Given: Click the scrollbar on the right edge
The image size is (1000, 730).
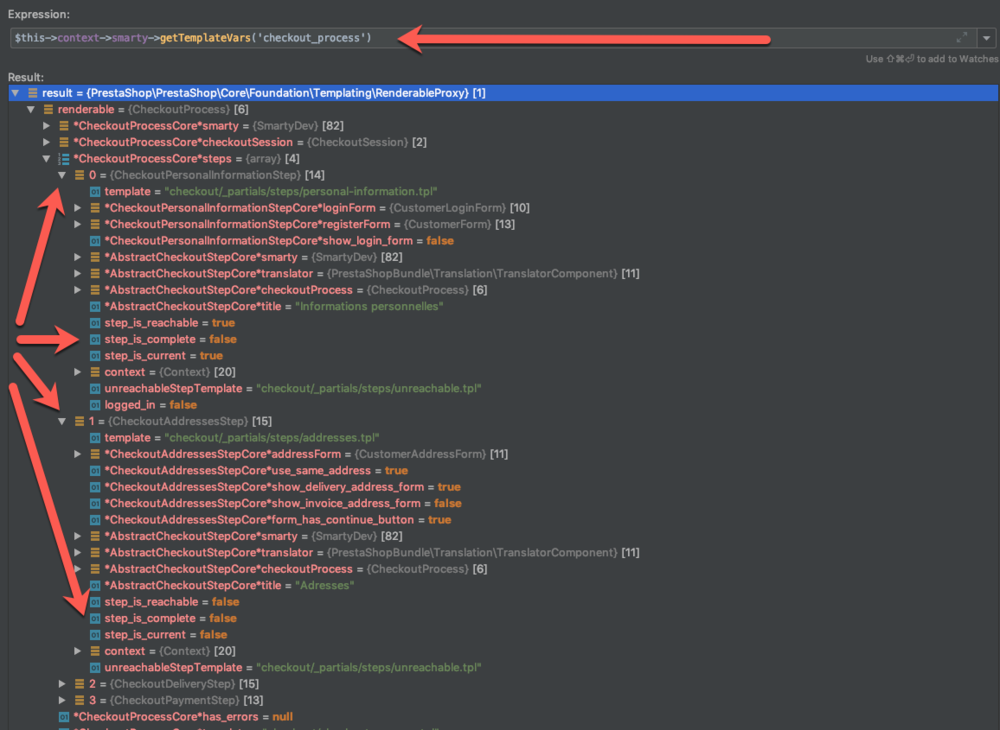Looking at the screenshot, I should pos(995,300).
